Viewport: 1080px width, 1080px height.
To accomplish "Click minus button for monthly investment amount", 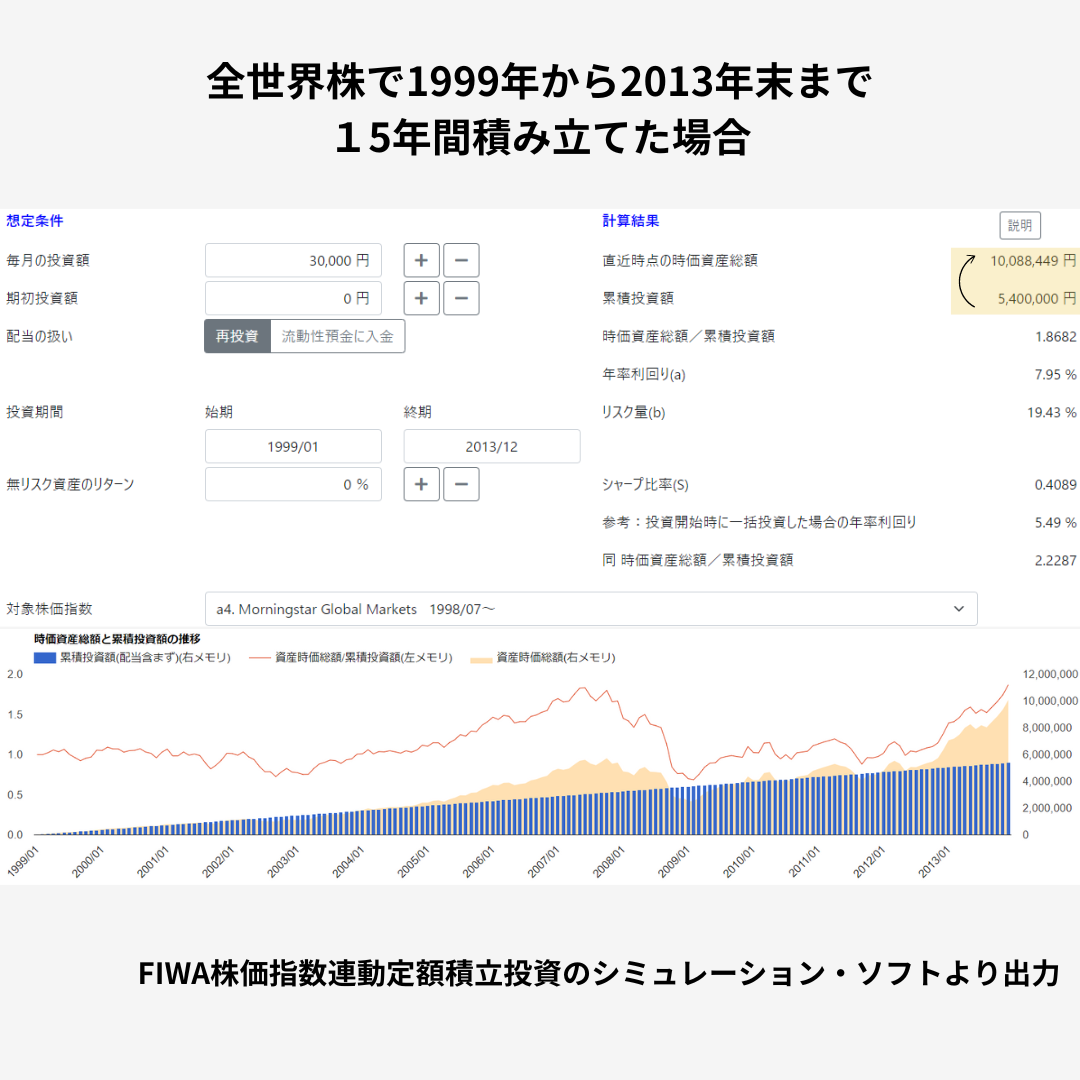I will [x=461, y=260].
